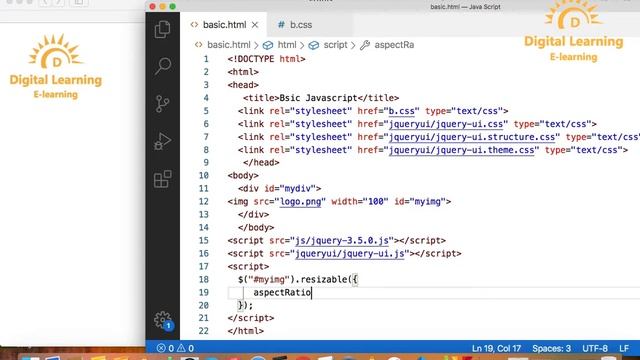Screen dimensions: 640x360
Task: Click line number 19 in gutter
Action: [x=203, y=293]
